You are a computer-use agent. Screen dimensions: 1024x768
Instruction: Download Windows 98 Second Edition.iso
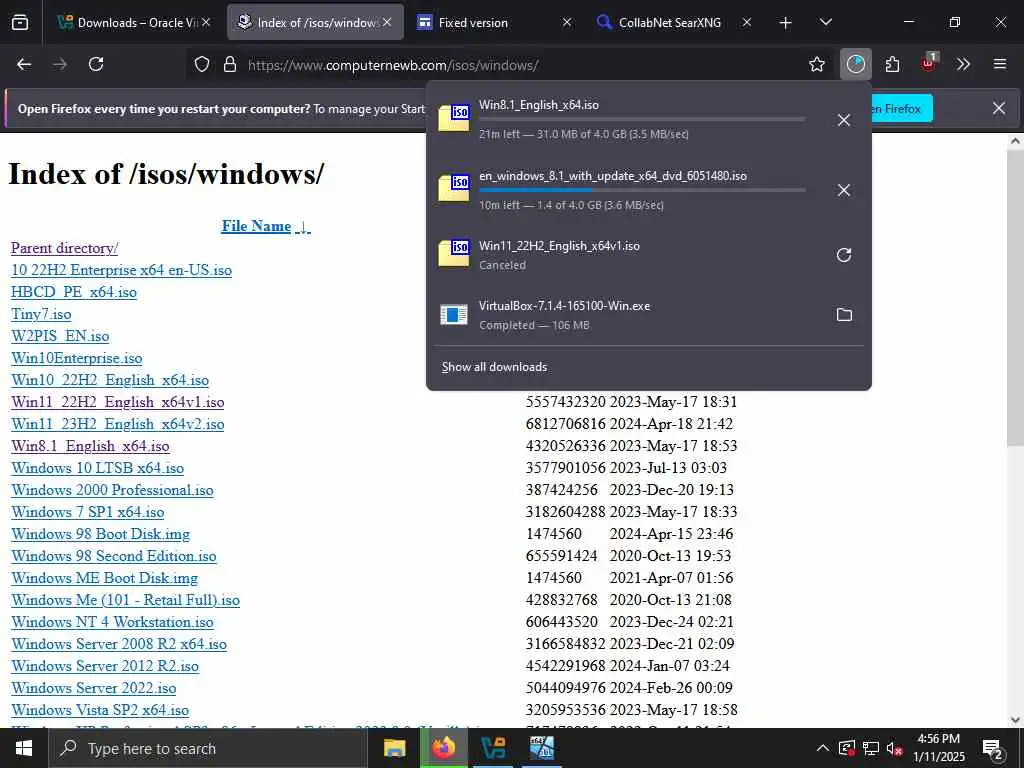click(x=114, y=556)
